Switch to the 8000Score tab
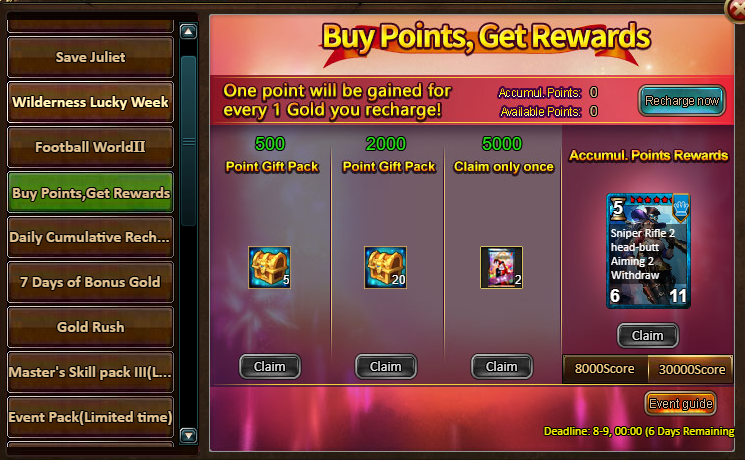745x460 pixels. (605, 369)
